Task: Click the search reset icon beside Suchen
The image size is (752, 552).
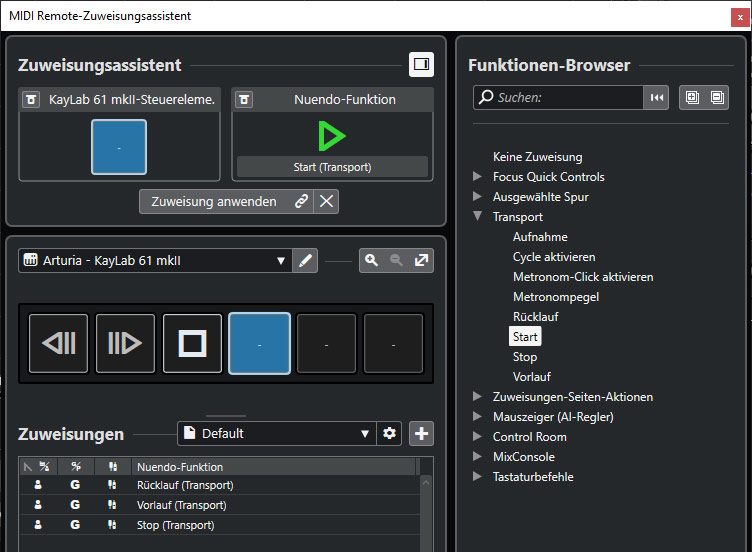Action: pos(657,97)
